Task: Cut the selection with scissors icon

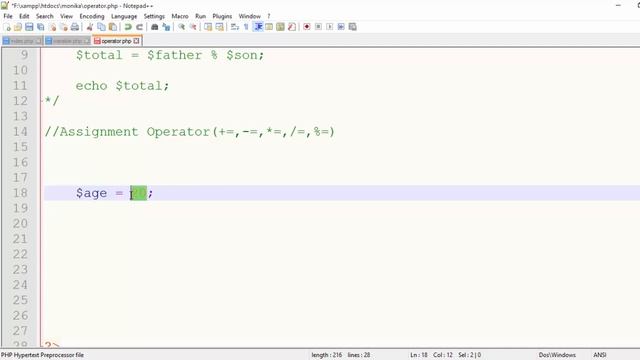Action: click(x=90, y=27)
